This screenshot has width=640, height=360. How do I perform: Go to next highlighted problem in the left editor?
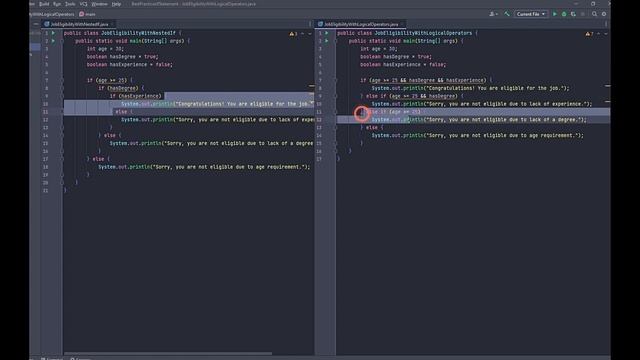point(310,34)
